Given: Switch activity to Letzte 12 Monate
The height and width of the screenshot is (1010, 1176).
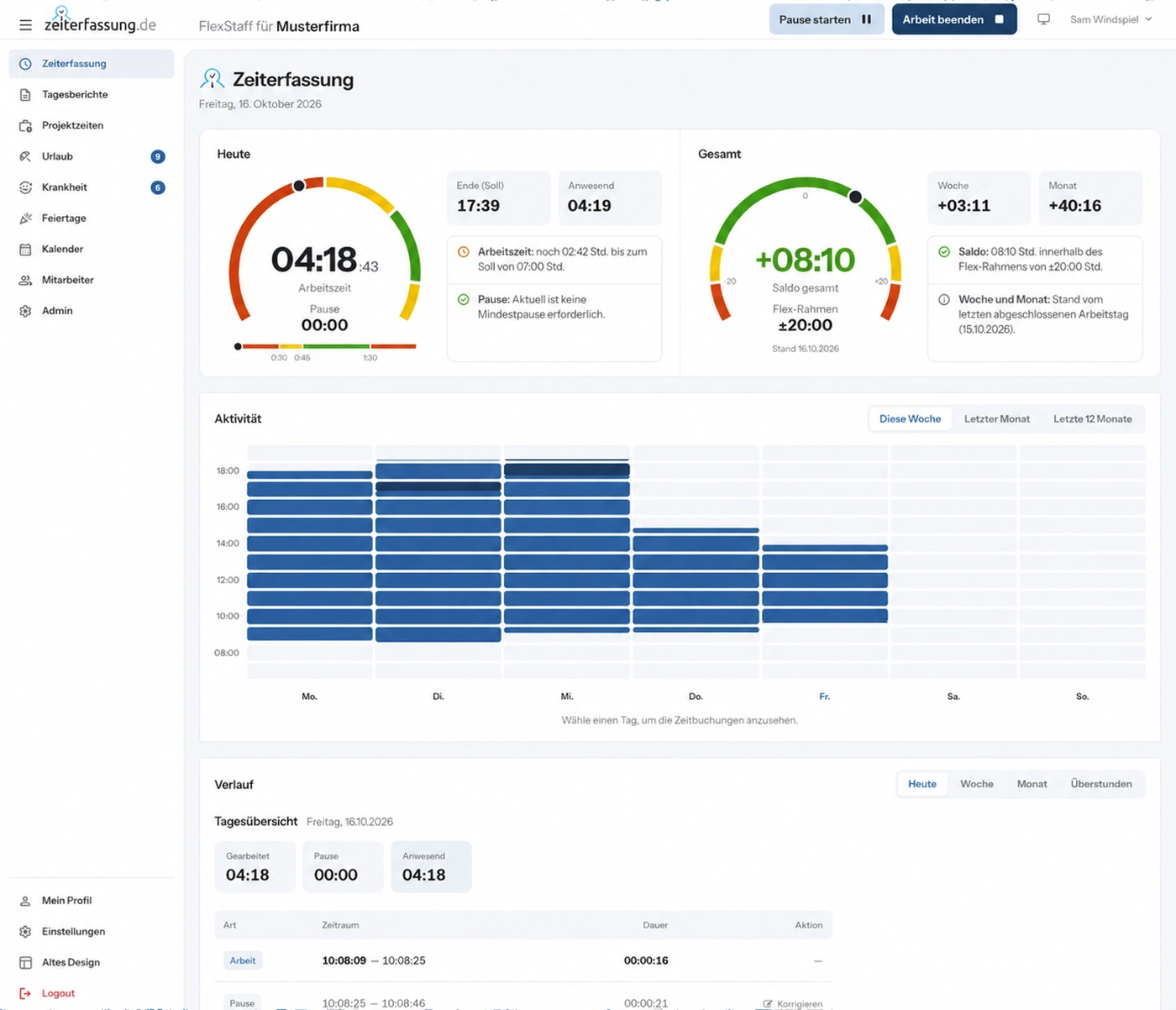Looking at the screenshot, I should [x=1092, y=418].
